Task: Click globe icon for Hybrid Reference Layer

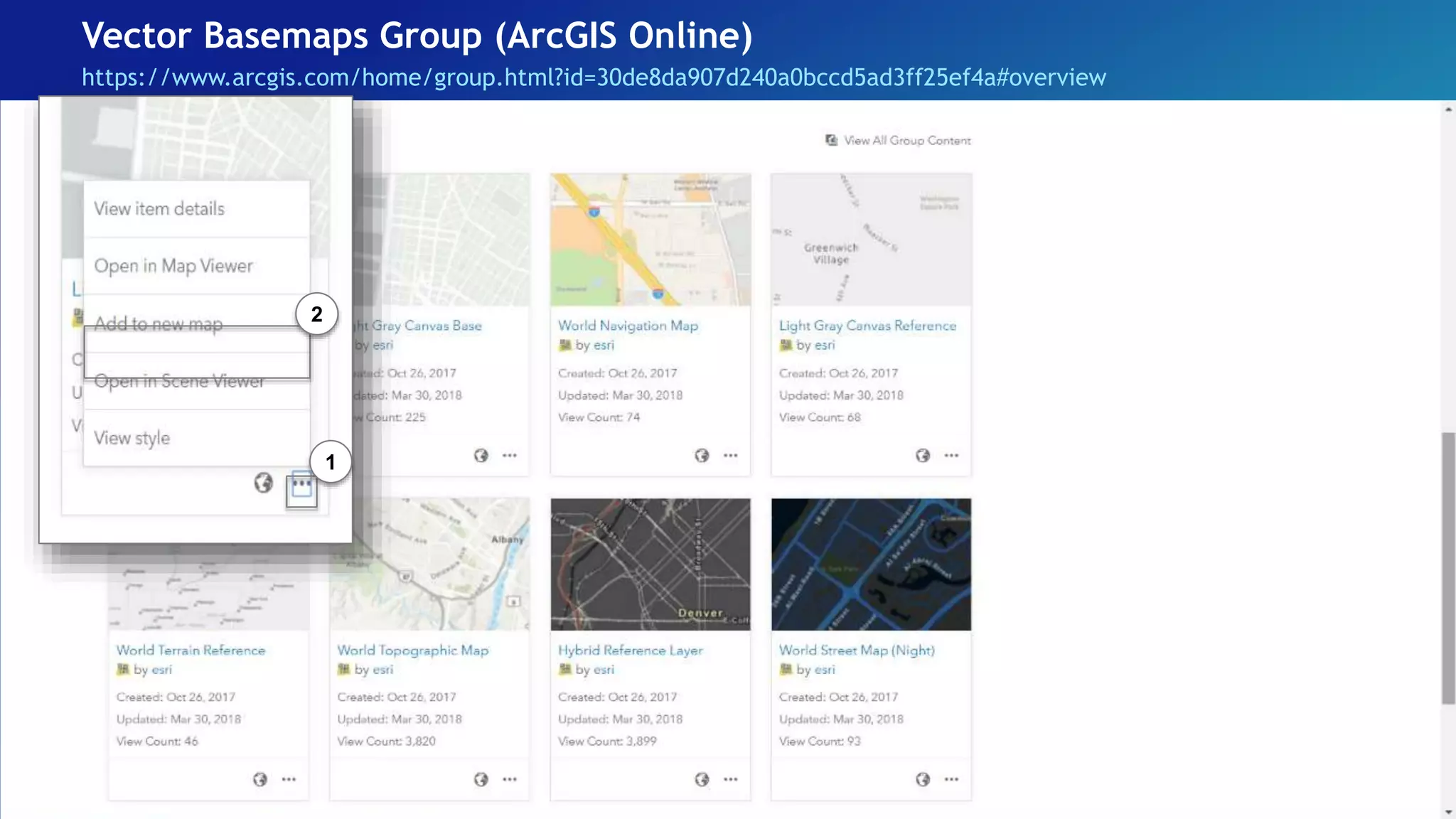Action: click(x=702, y=779)
